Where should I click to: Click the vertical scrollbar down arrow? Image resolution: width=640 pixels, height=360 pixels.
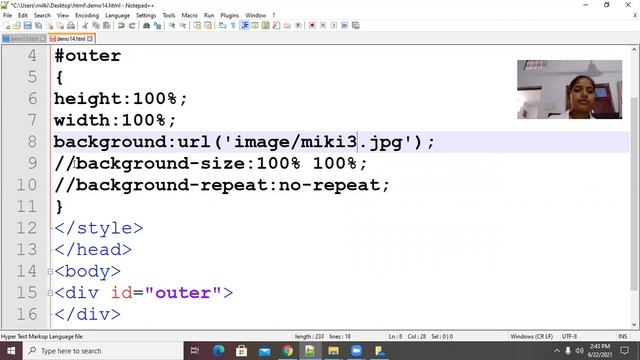[x=634, y=325]
